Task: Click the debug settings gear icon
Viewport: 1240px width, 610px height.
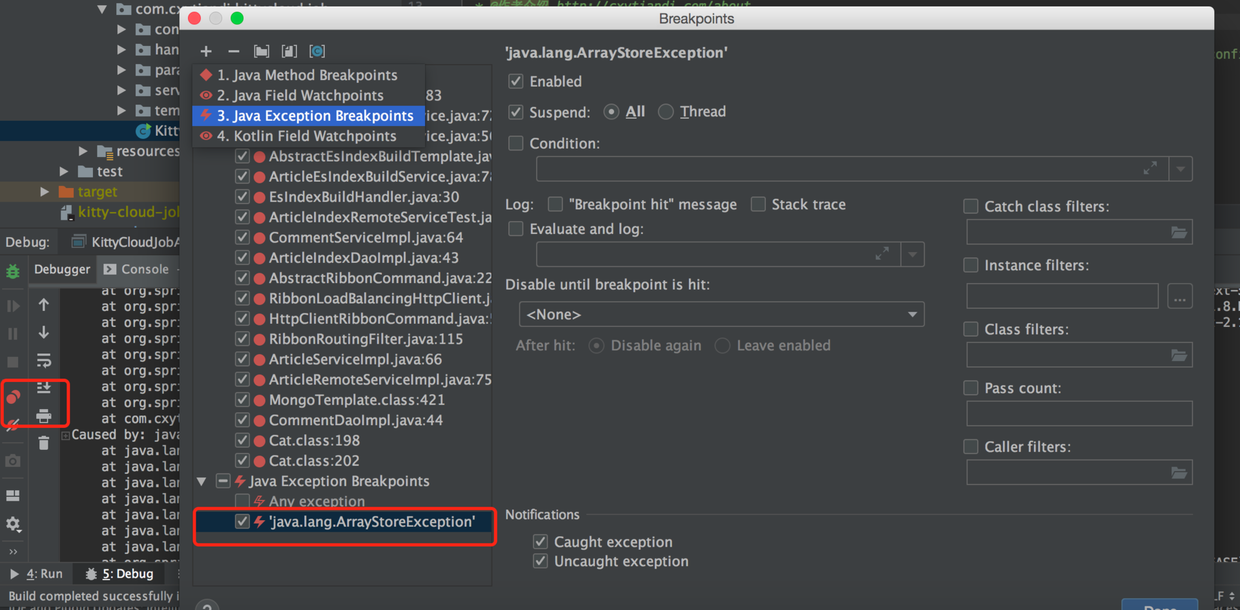Action: click(13, 524)
